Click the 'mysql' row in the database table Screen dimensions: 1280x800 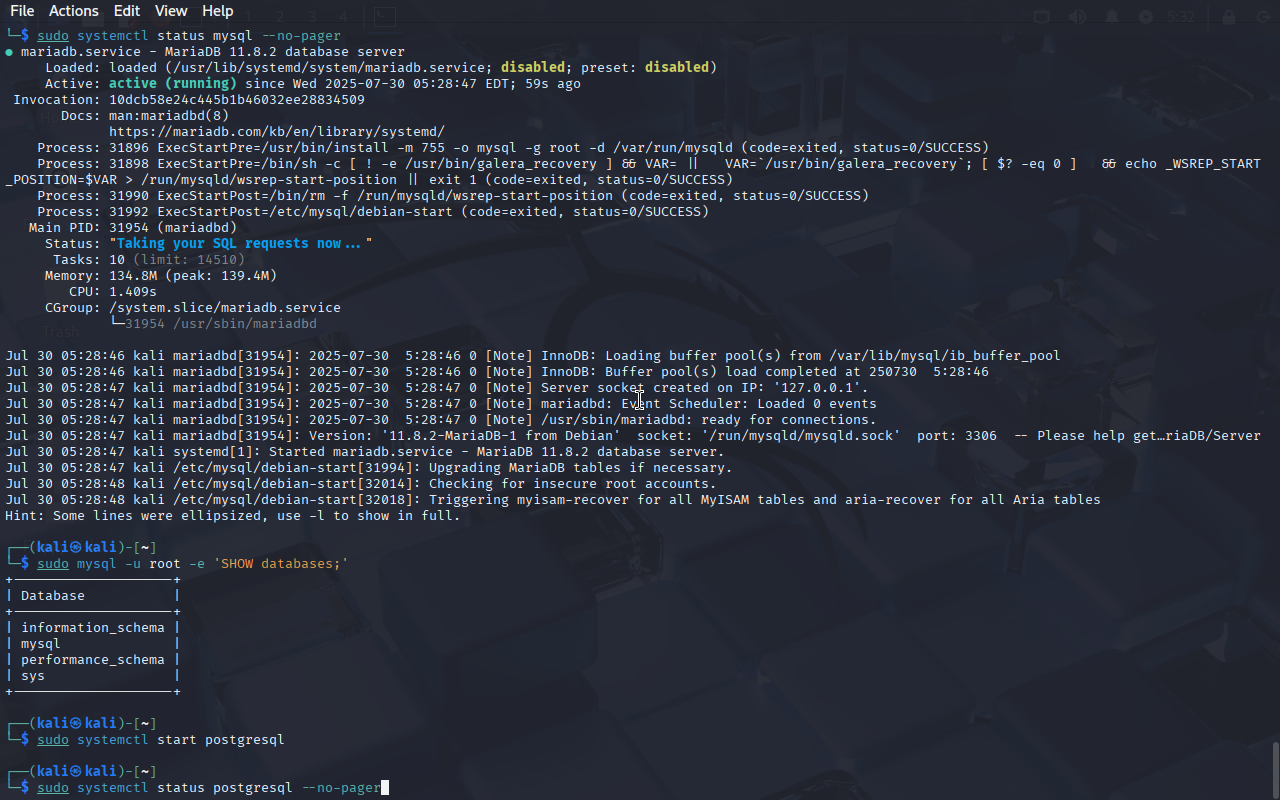click(x=41, y=644)
